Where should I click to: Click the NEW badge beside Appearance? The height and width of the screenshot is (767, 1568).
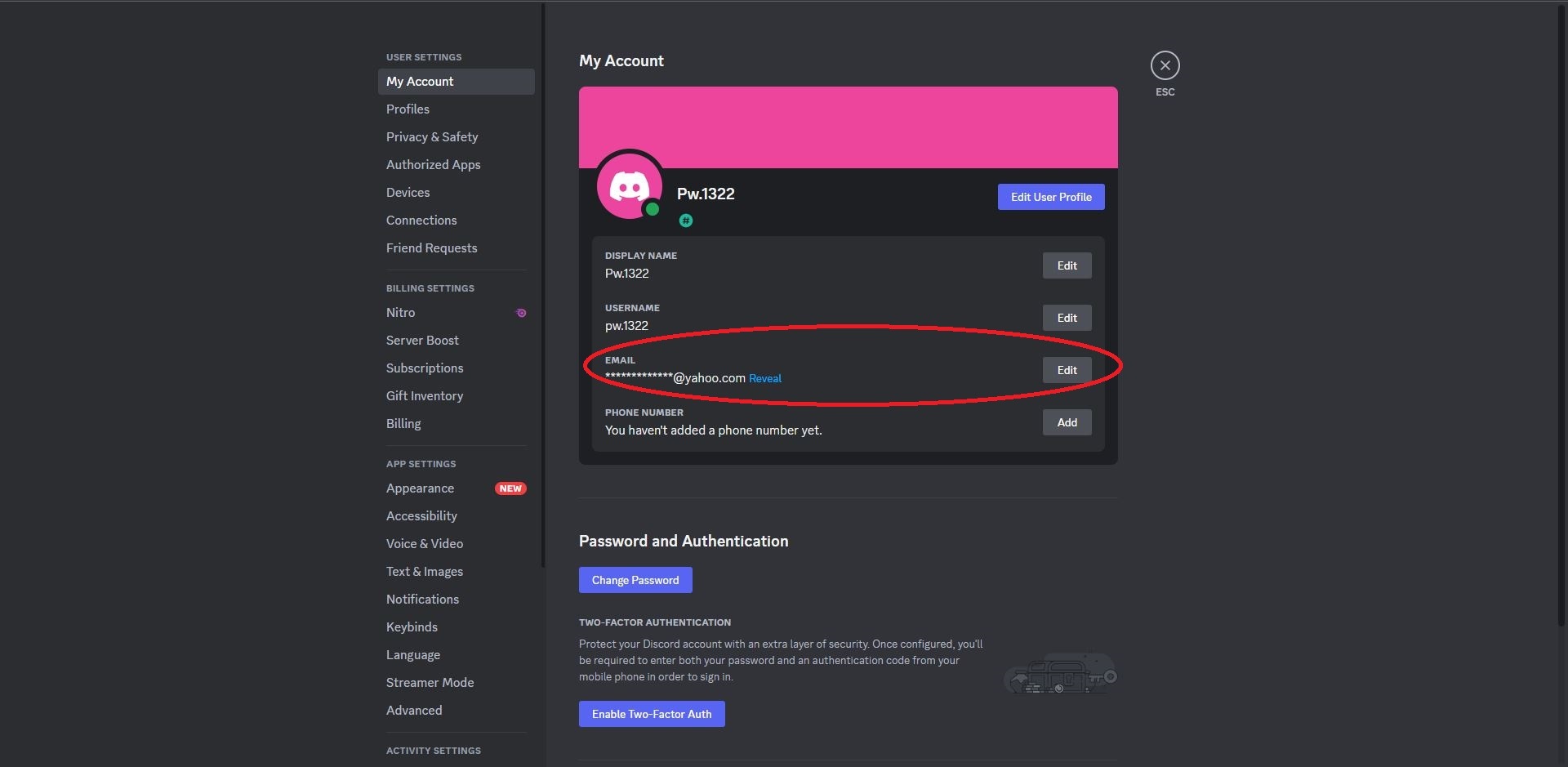point(510,488)
